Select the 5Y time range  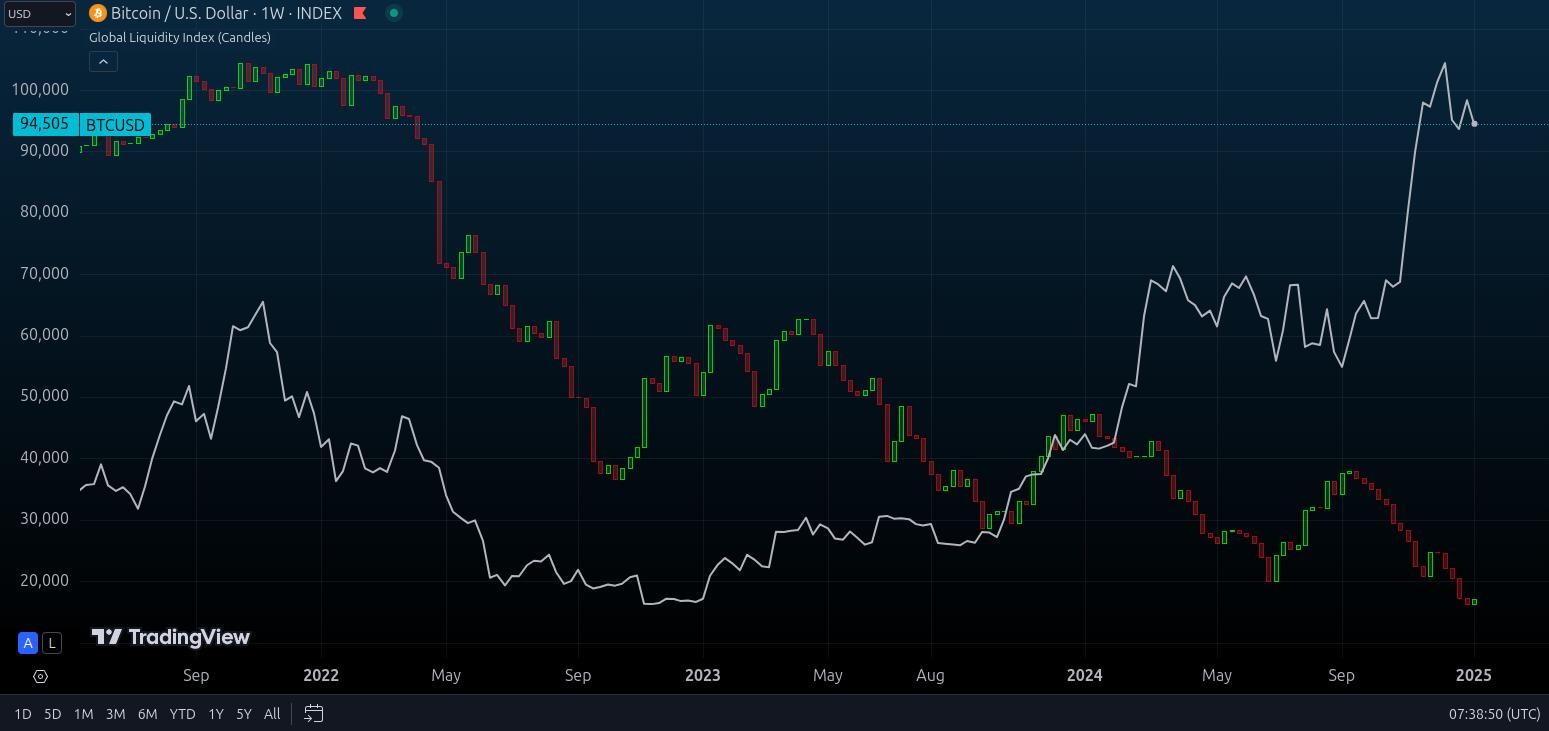click(243, 714)
